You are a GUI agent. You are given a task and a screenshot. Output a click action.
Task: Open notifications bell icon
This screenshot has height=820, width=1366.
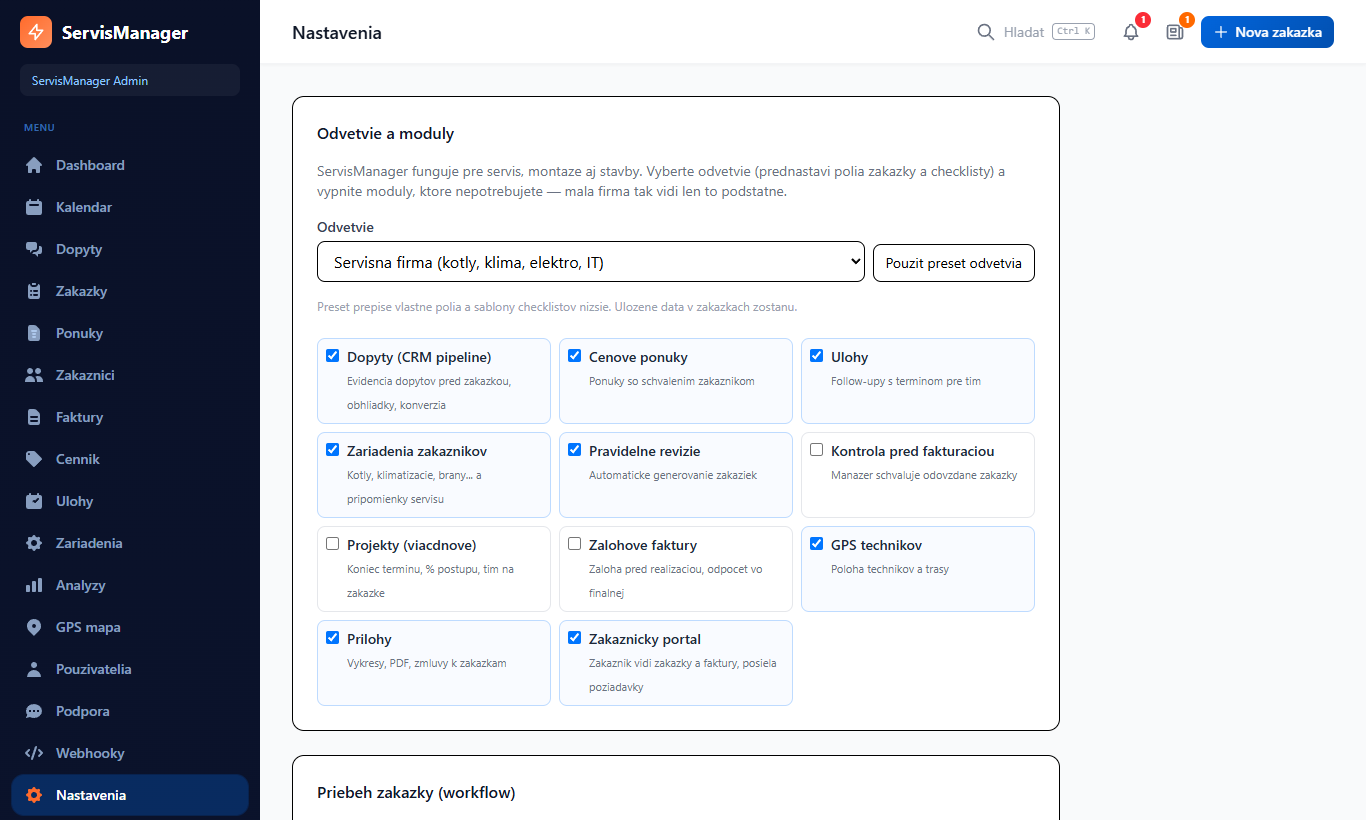(x=1131, y=32)
